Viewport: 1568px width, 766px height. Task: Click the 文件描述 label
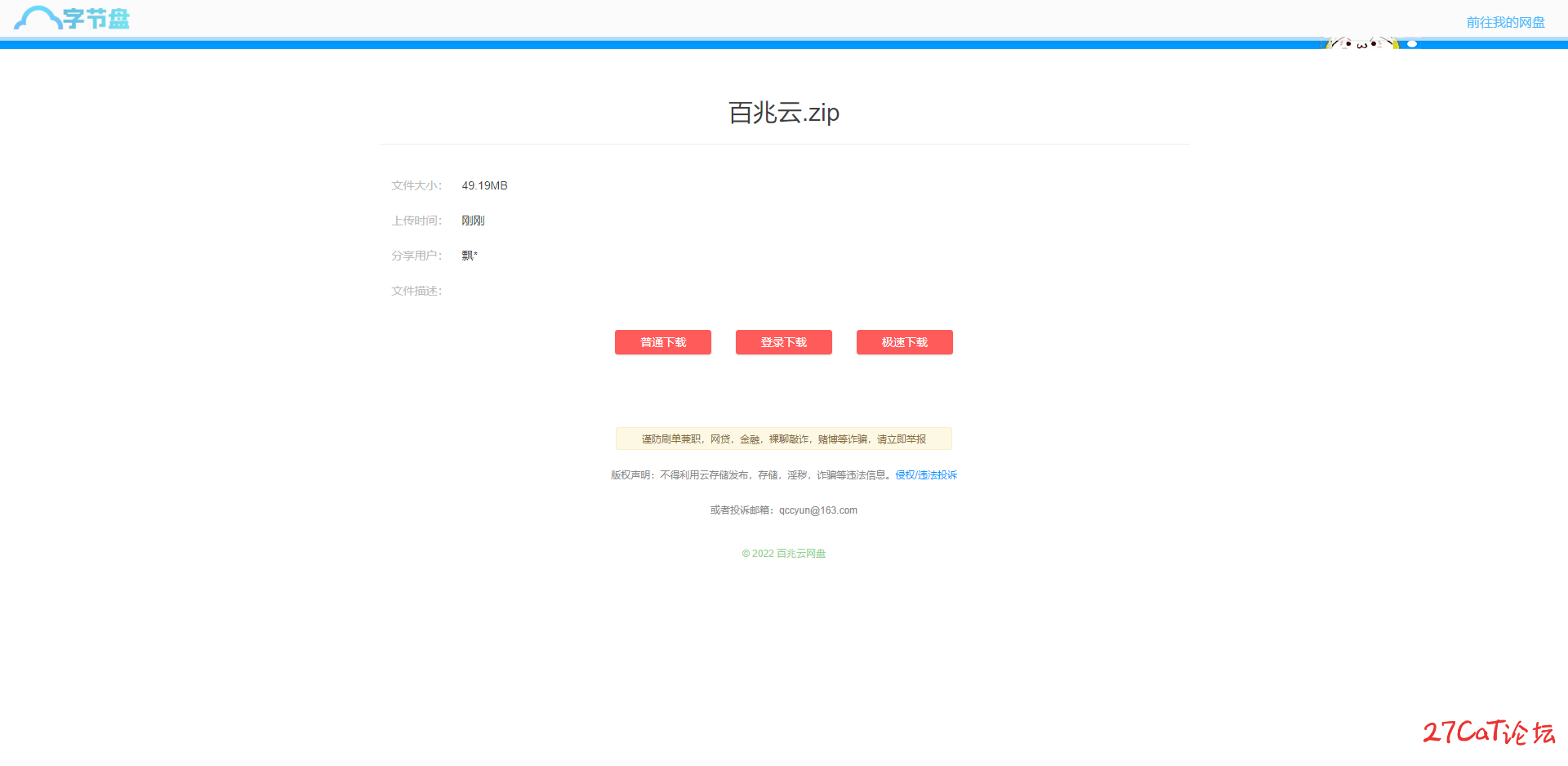click(416, 291)
